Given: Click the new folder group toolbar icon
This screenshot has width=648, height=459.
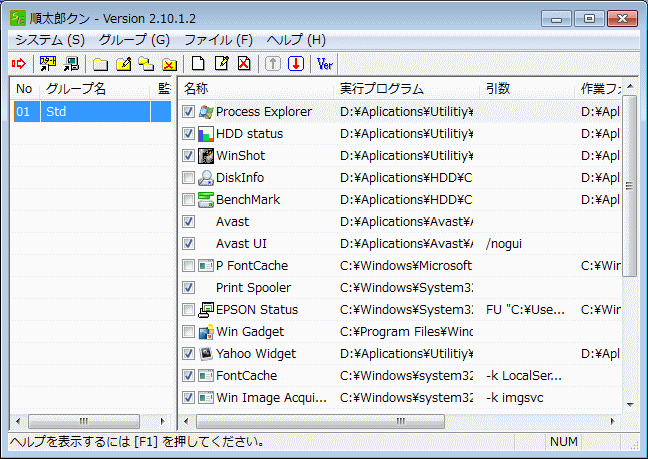Looking at the screenshot, I should [x=100, y=64].
